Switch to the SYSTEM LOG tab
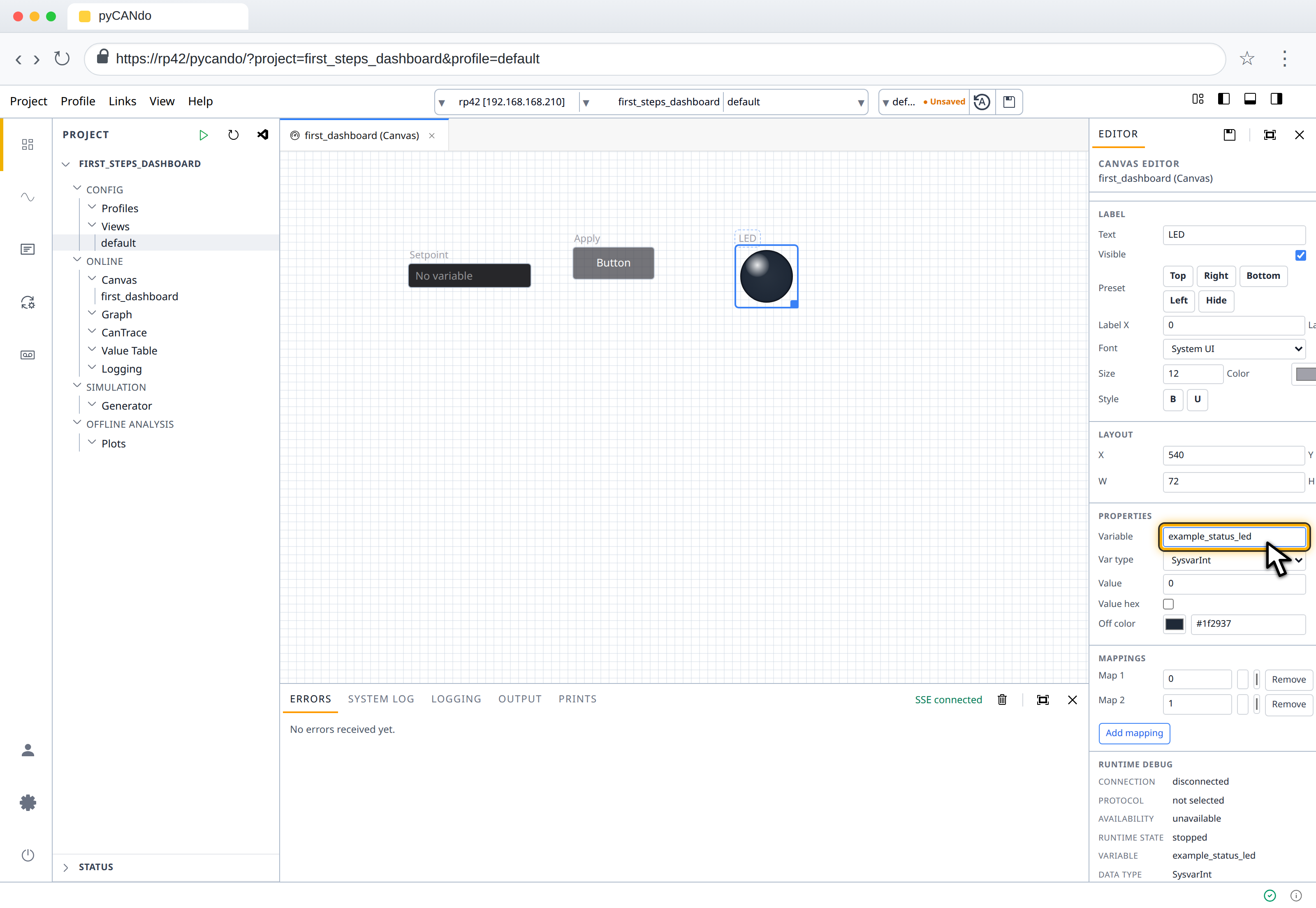 click(x=381, y=699)
